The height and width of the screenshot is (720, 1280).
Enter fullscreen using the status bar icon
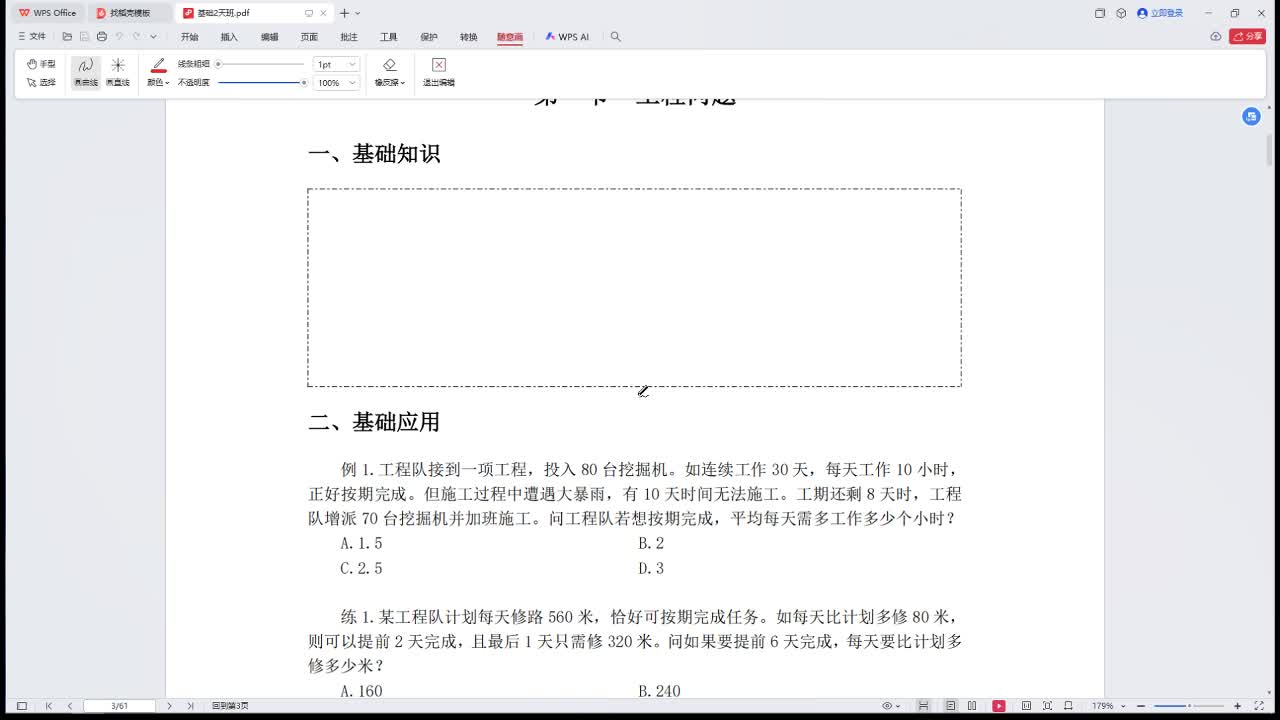[1259, 706]
